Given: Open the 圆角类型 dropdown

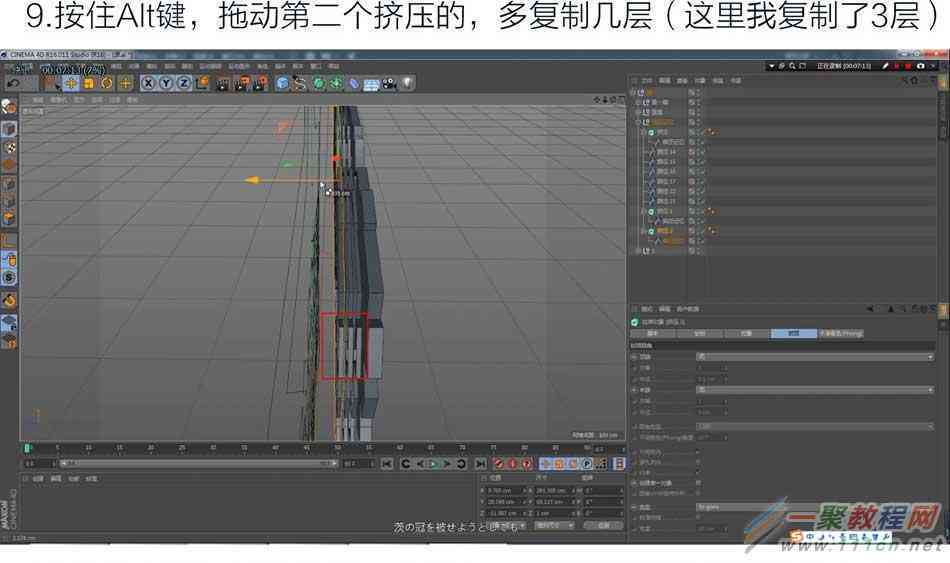Looking at the screenshot, I should tap(814, 427).
